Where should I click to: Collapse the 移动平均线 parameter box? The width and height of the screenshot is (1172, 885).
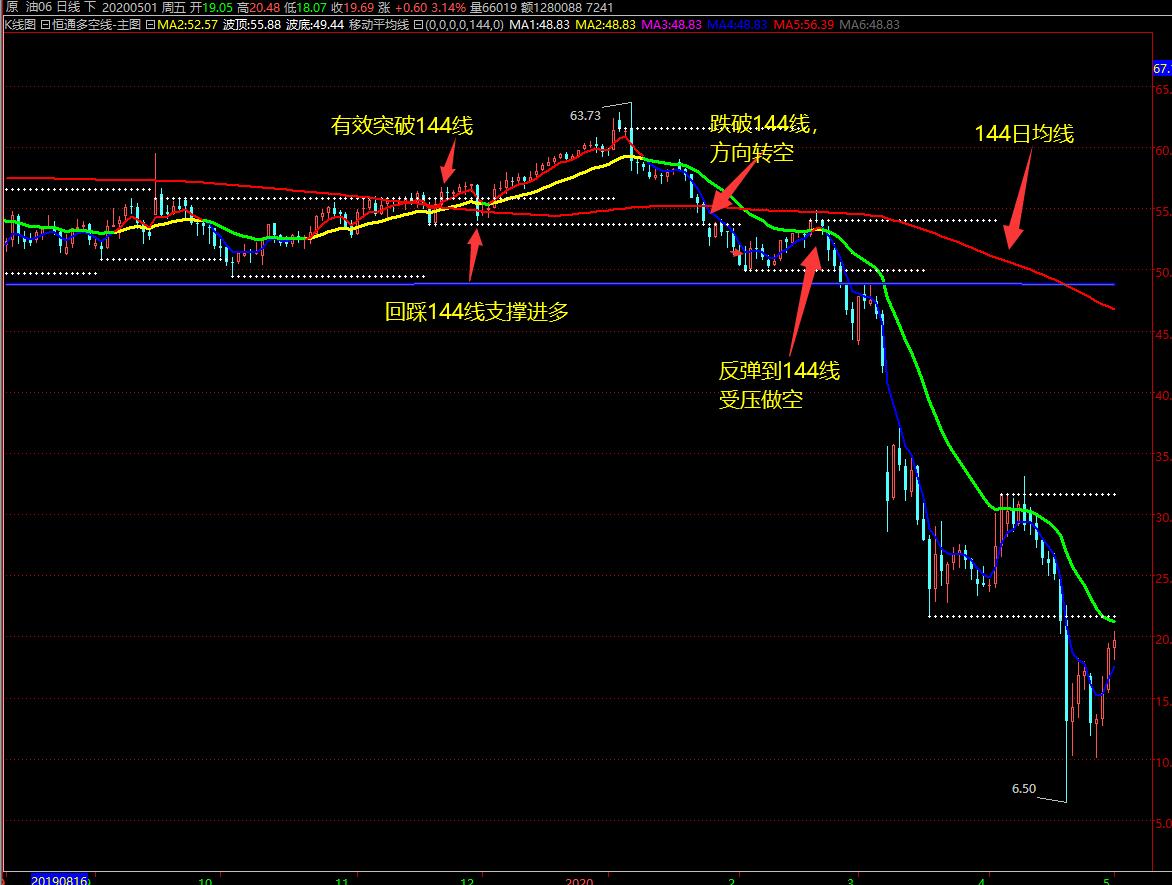point(419,25)
